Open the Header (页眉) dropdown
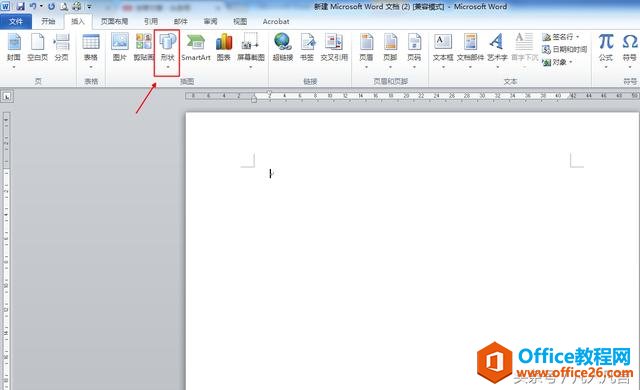The height and width of the screenshot is (390, 640). [366, 52]
